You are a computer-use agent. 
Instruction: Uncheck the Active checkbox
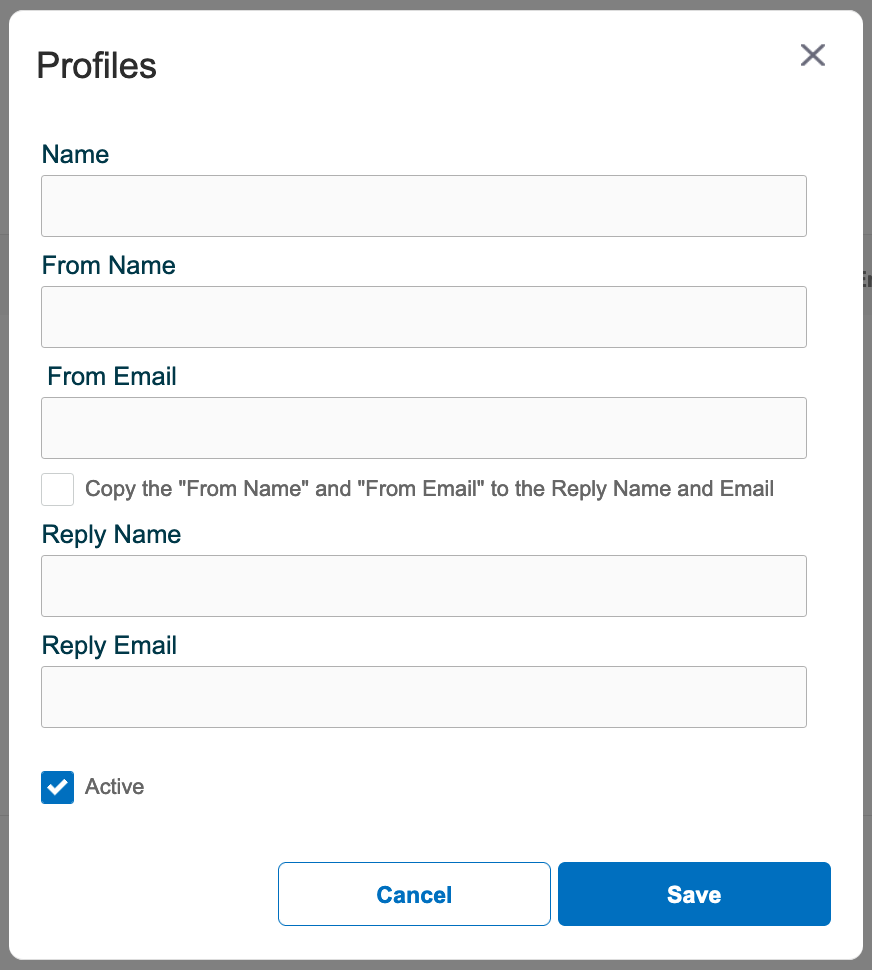58,787
